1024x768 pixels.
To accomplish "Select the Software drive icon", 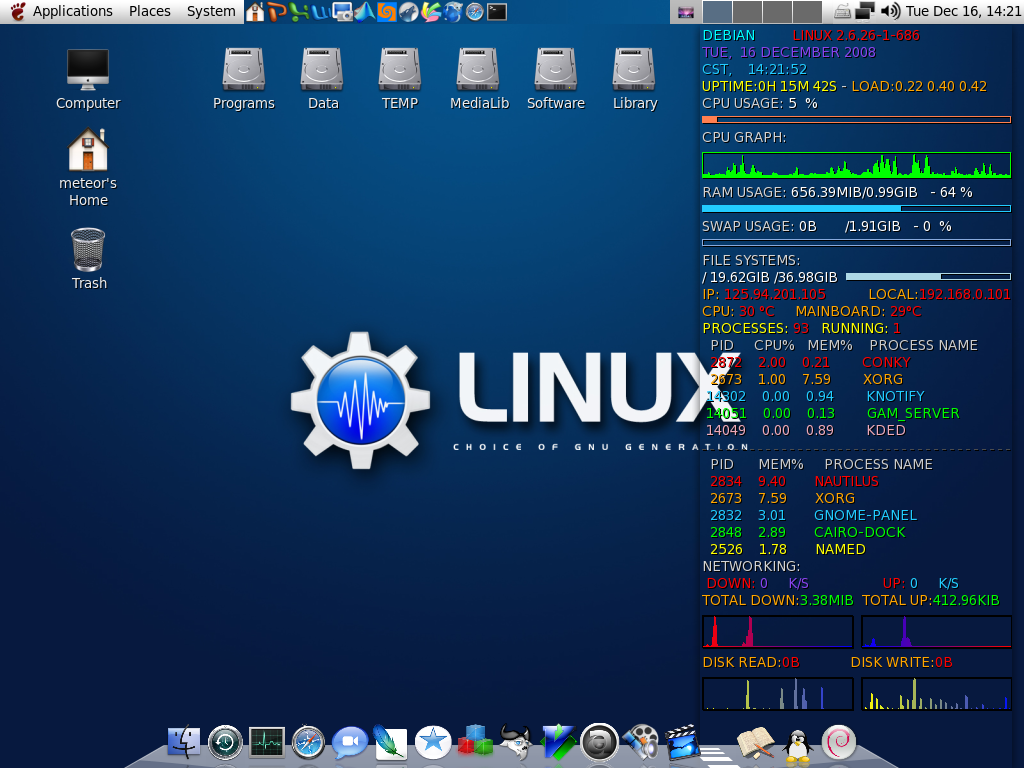I will tap(556, 79).
